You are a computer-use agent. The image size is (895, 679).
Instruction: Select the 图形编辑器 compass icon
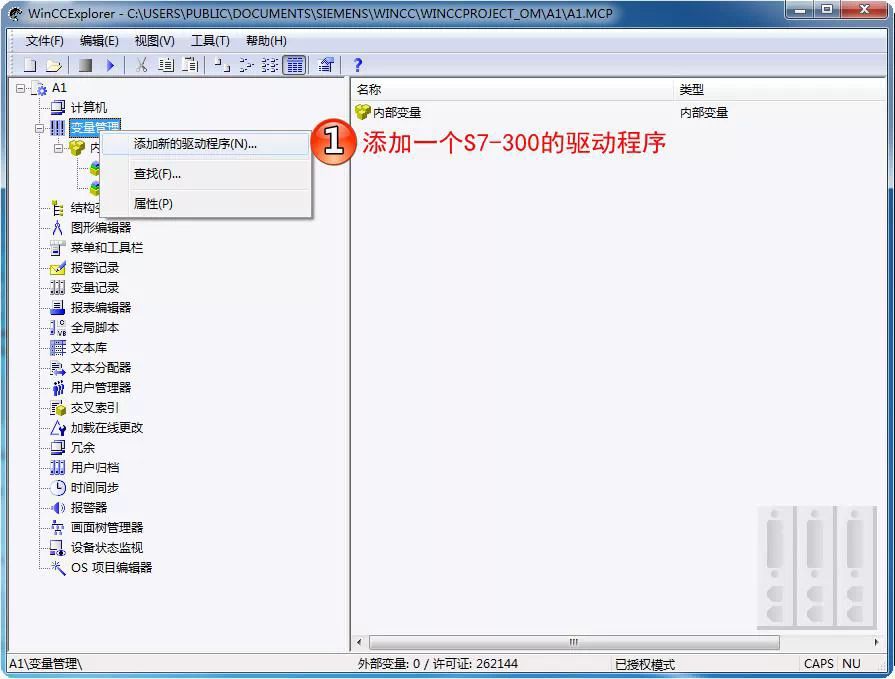(58, 228)
